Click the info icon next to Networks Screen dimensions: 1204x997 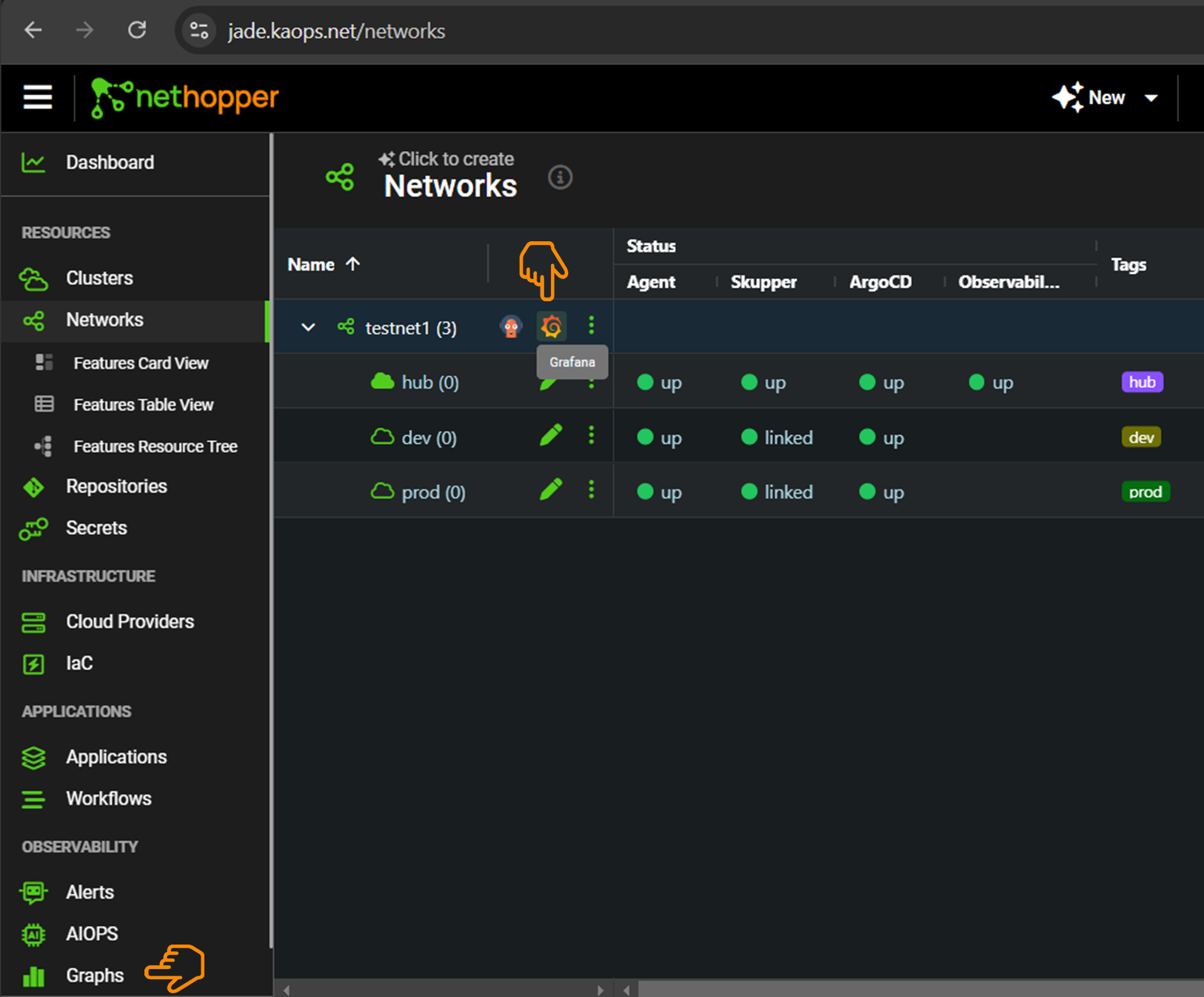pyautogui.click(x=560, y=178)
